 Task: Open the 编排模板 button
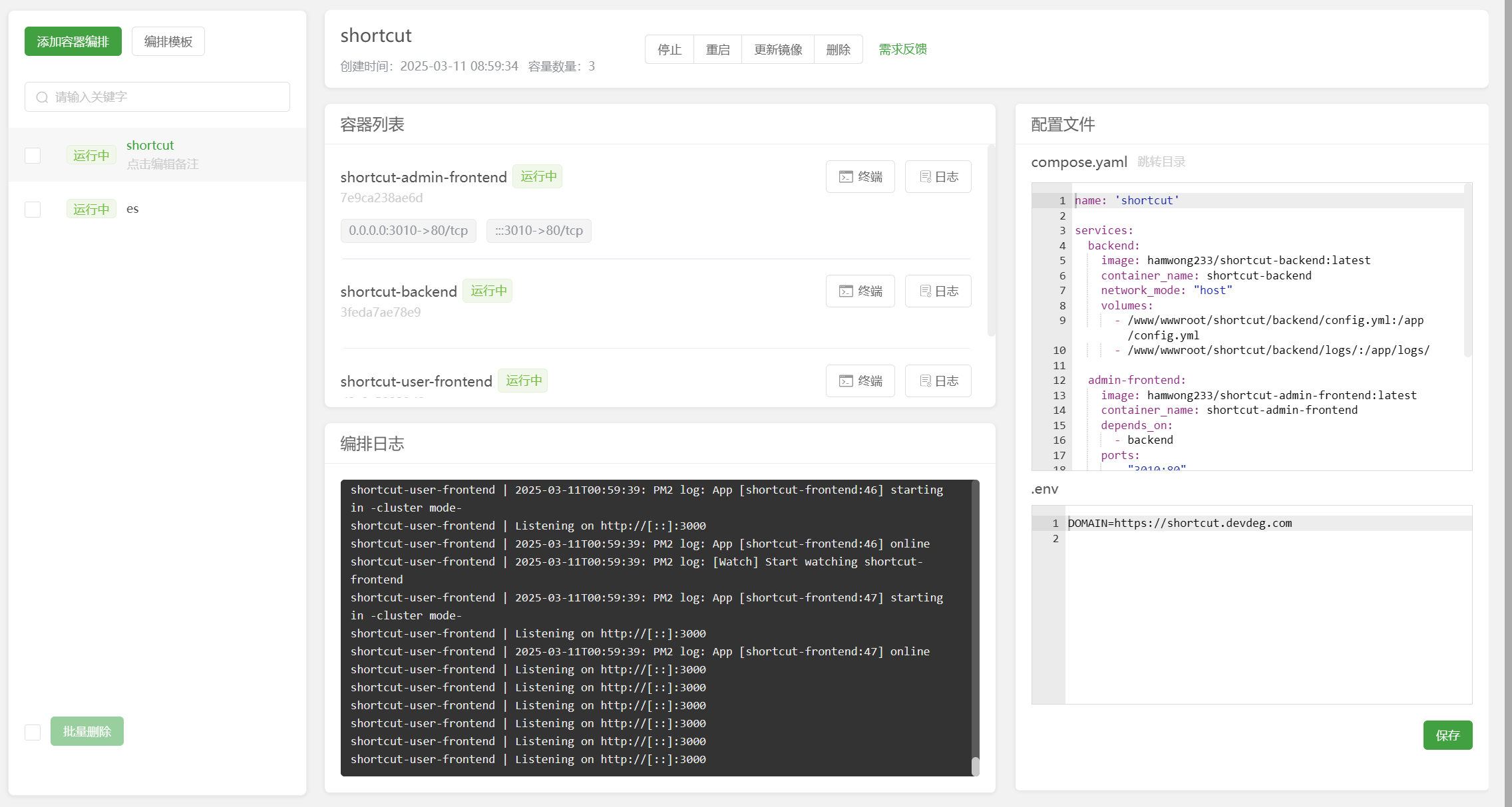click(x=168, y=41)
